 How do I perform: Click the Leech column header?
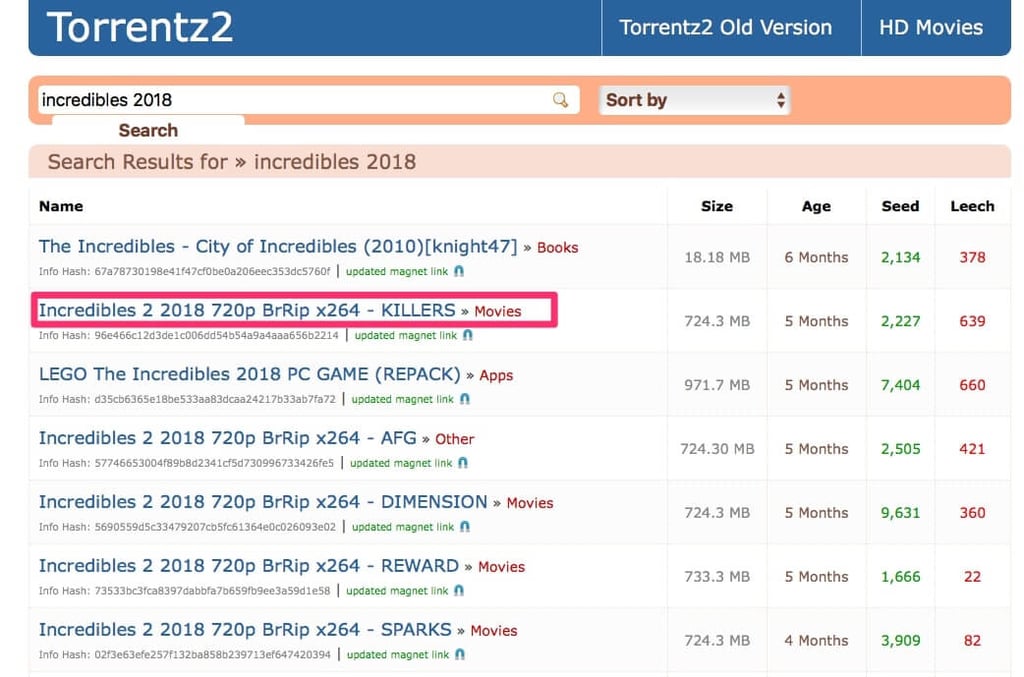tap(972, 206)
